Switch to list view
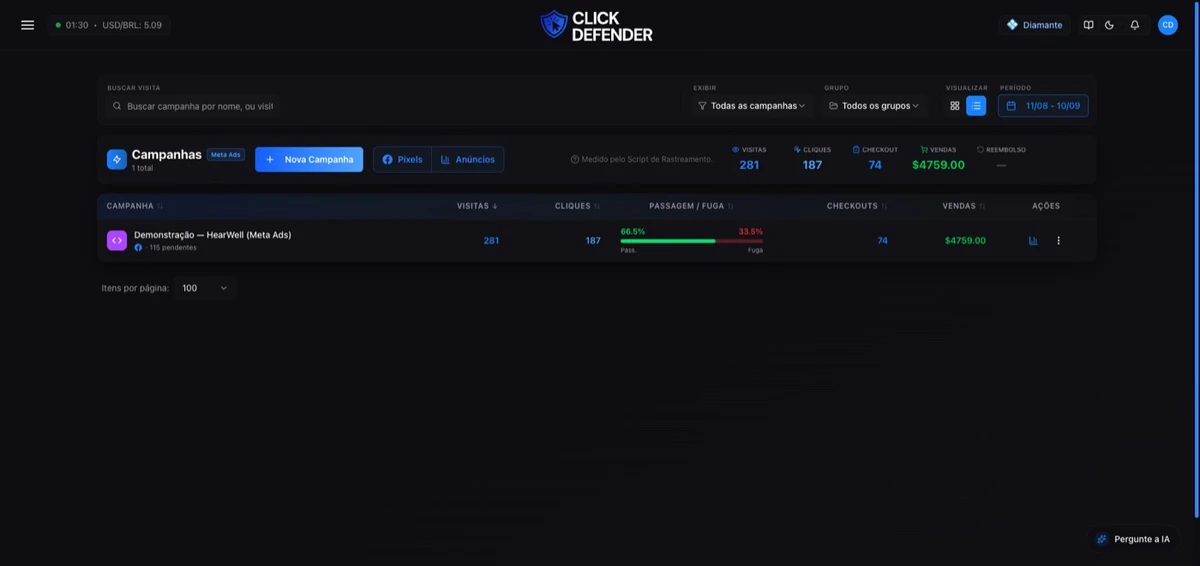 [x=976, y=106]
